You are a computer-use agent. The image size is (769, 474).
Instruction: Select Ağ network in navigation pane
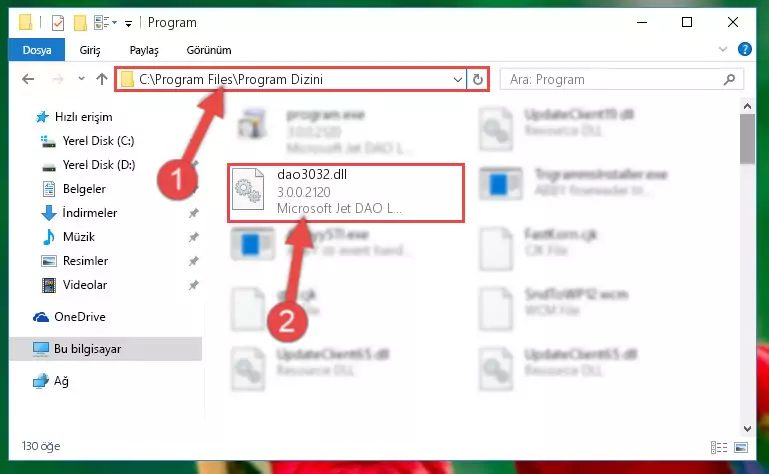coord(61,381)
